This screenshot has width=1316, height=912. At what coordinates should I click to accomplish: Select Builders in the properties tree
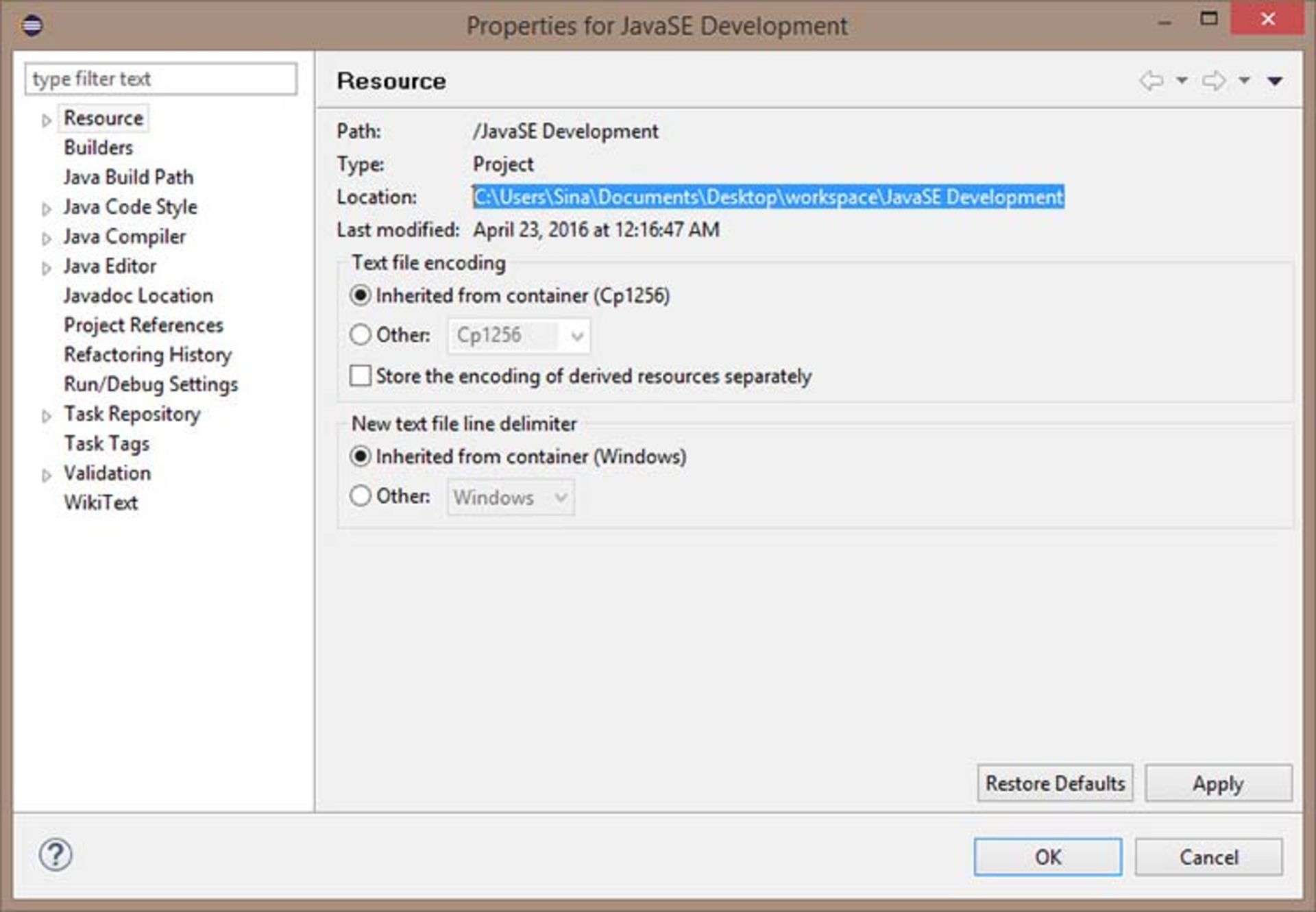coord(98,147)
